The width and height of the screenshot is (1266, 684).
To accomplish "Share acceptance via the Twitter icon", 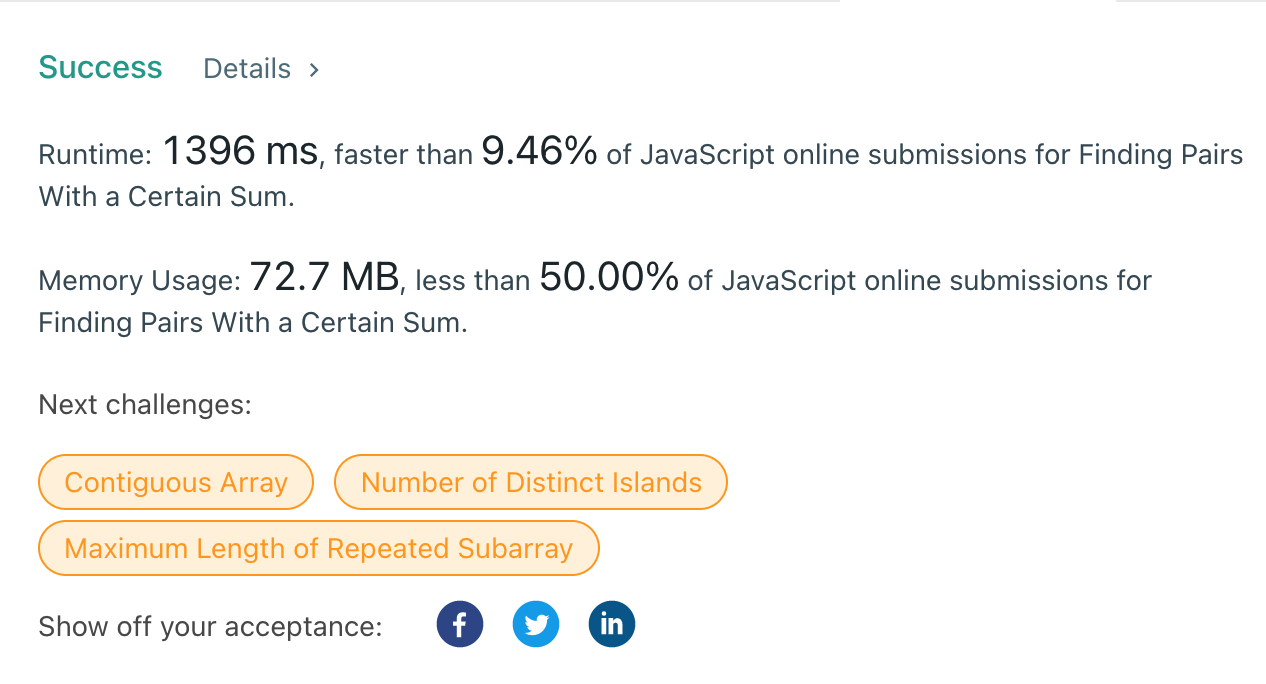I will coord(536,625).
